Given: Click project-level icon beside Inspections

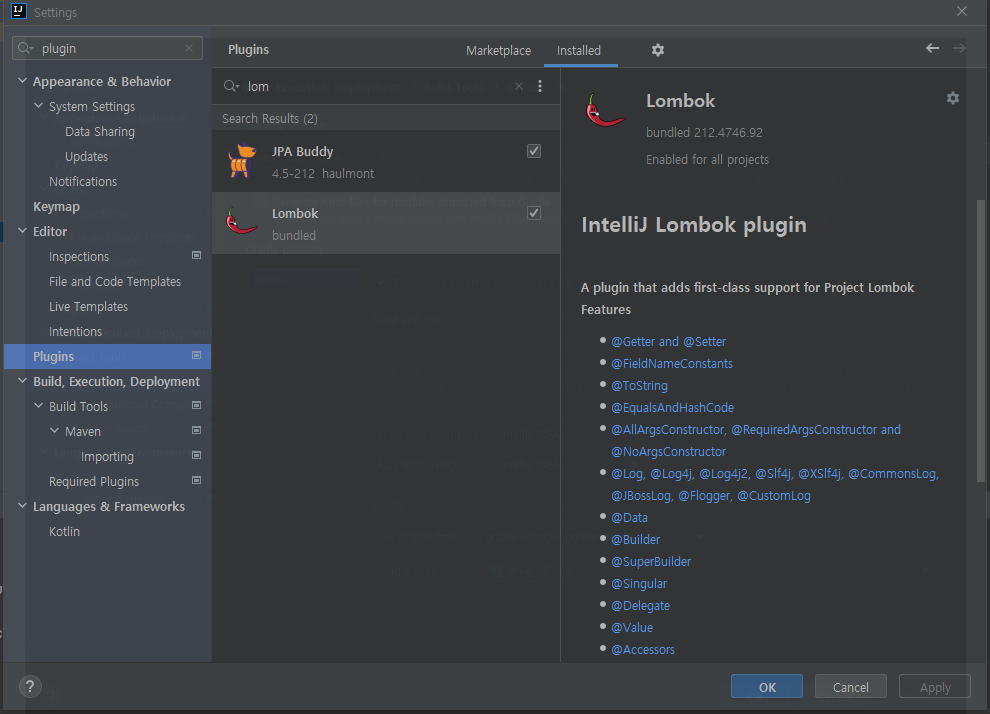Looking at the screenshot, I should pos(196,256).
